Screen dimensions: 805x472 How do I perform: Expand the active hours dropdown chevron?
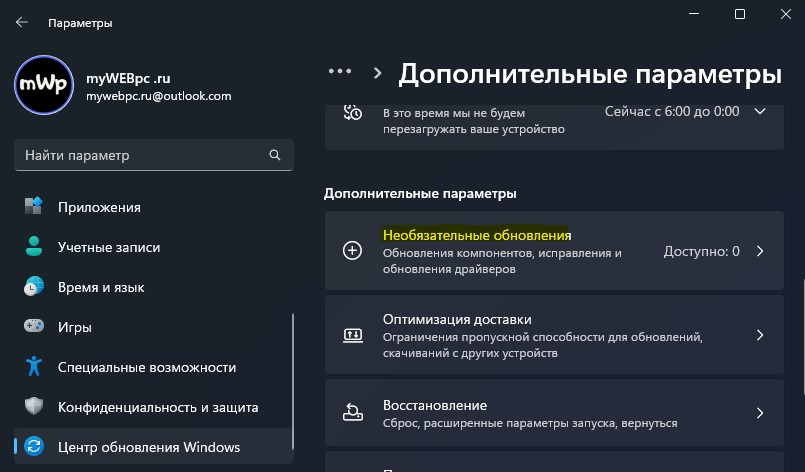coord(760,111)
